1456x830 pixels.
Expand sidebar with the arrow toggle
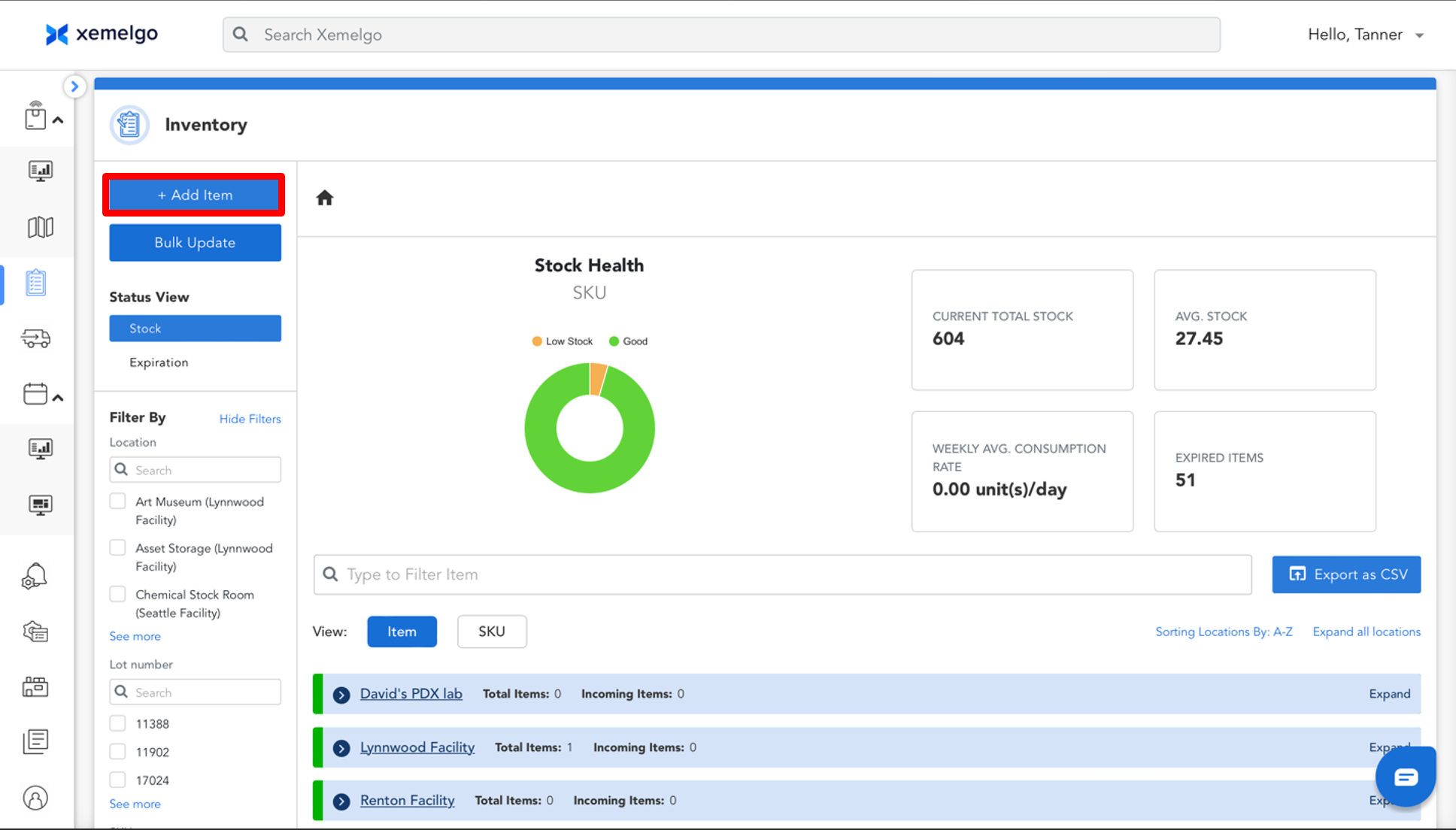(74, 86)
